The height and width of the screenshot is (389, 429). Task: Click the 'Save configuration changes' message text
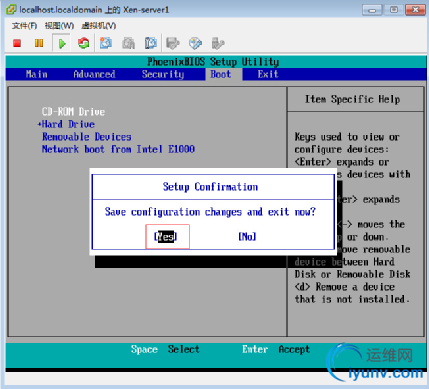pos(210,212)
